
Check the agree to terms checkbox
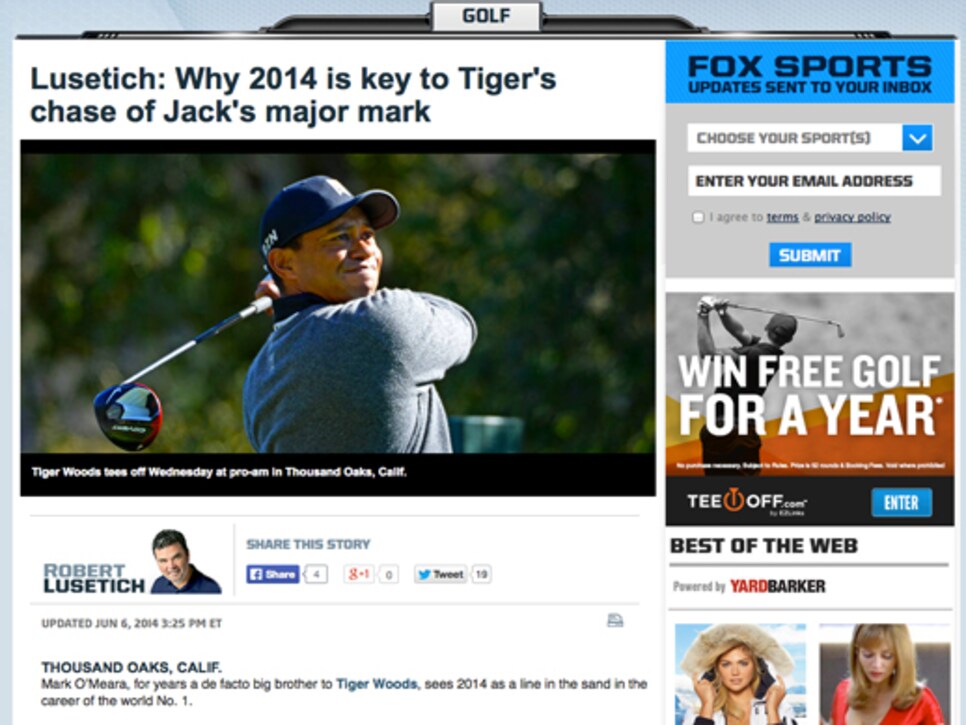click(x=698, y=217)
